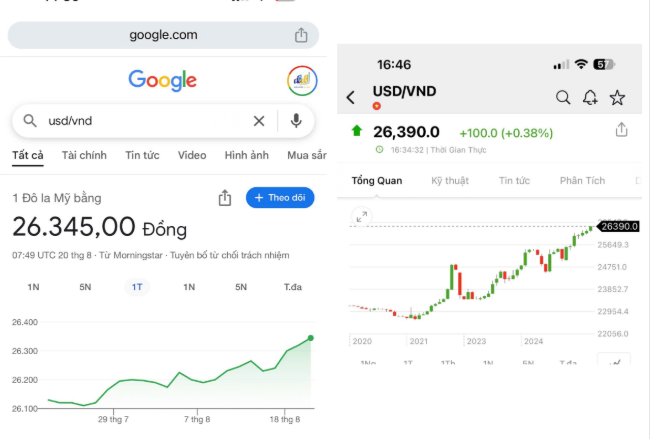This screenshot has width=650, height=439.
Task: Expand the candlestick chart to fullscreen
Action: point(361,216)
